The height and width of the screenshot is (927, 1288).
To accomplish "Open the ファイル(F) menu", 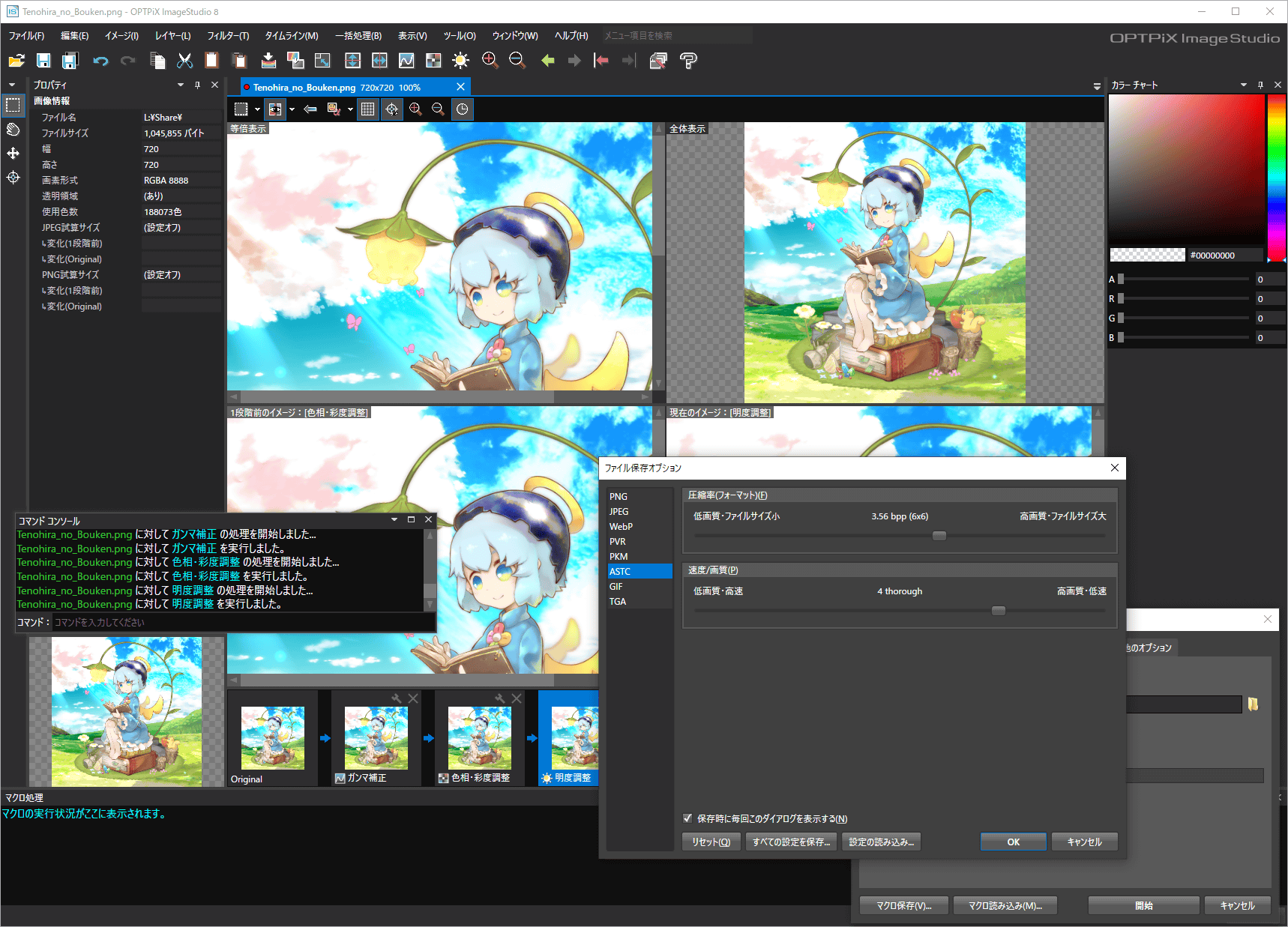I will click(26, 35).
